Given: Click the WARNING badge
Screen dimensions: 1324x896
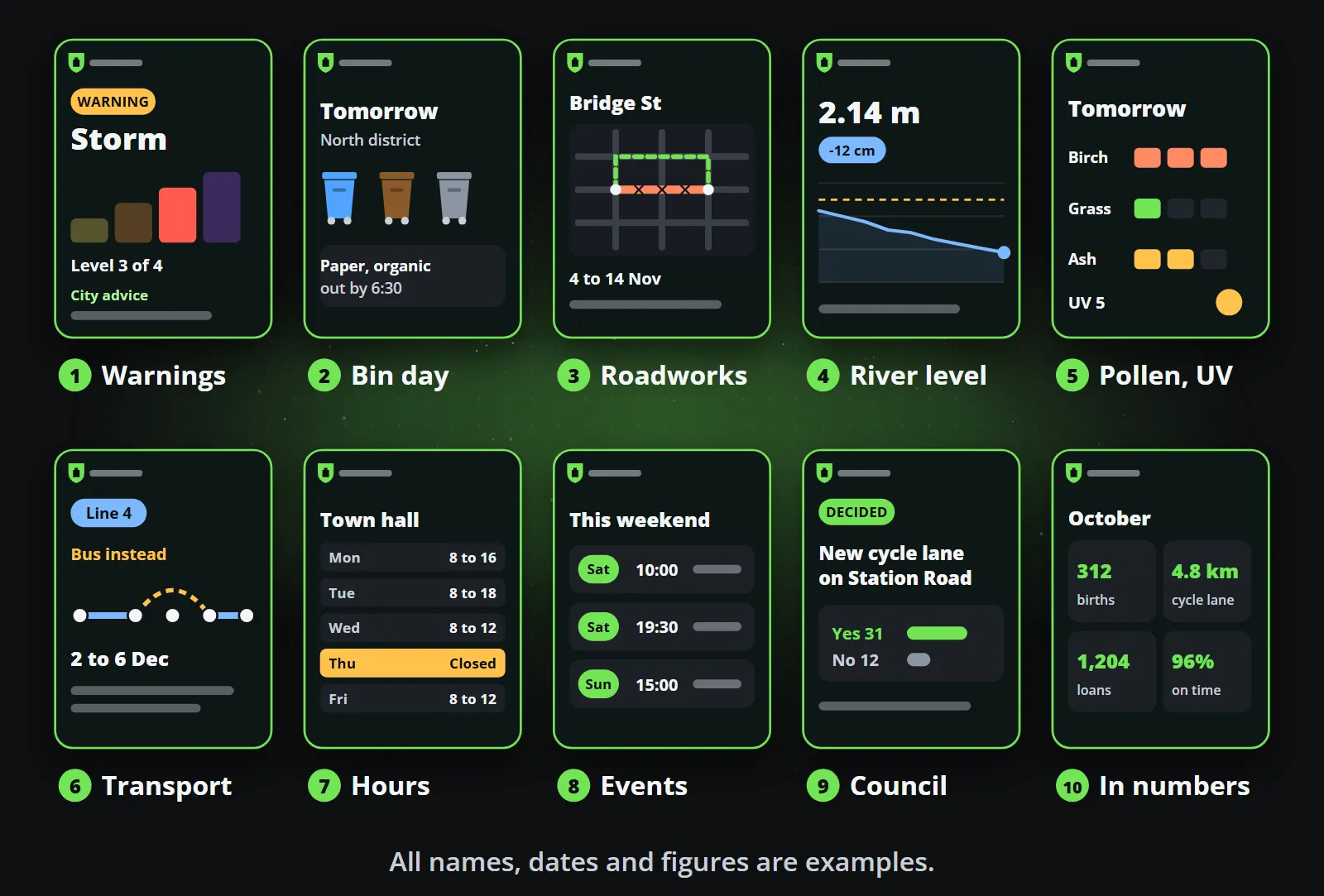Looking at the screenshot, I should [113, 102].
